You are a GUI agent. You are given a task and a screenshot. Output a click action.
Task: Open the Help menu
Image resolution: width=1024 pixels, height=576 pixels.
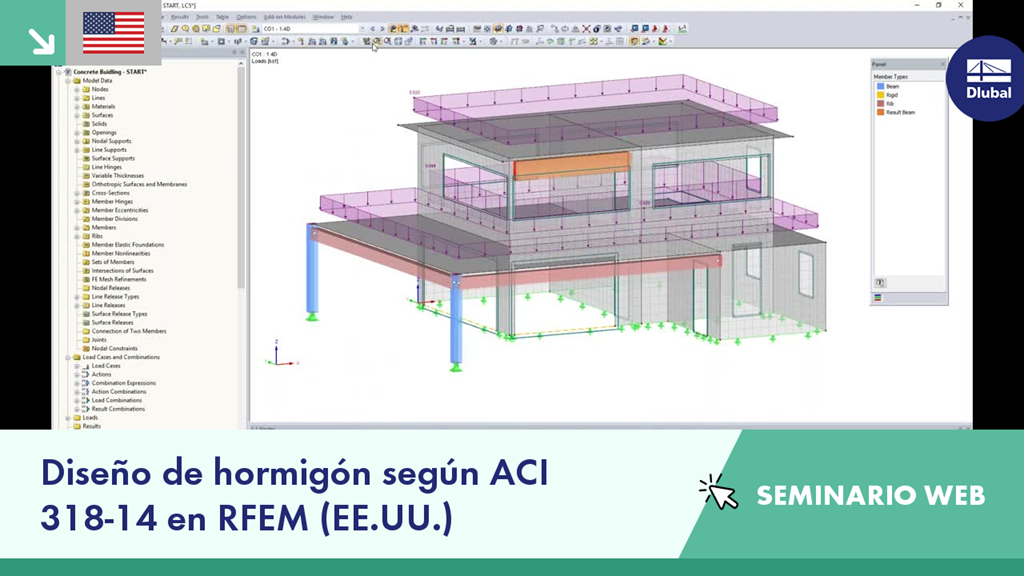point(347,17)
